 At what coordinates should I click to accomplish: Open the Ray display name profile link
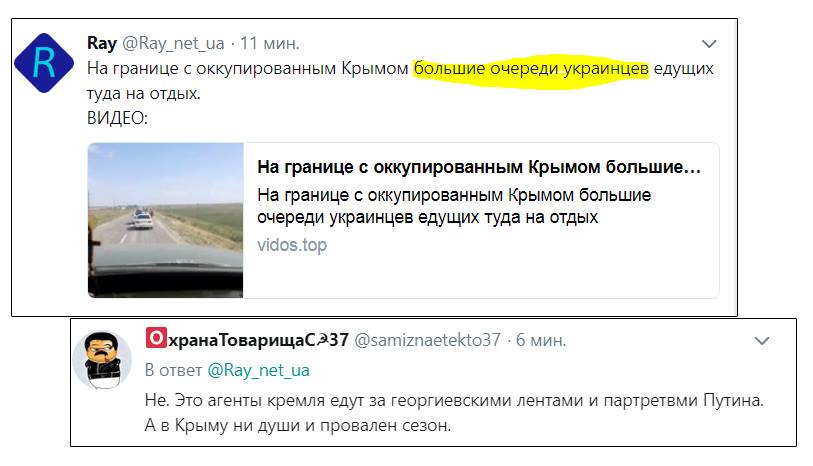102,43
